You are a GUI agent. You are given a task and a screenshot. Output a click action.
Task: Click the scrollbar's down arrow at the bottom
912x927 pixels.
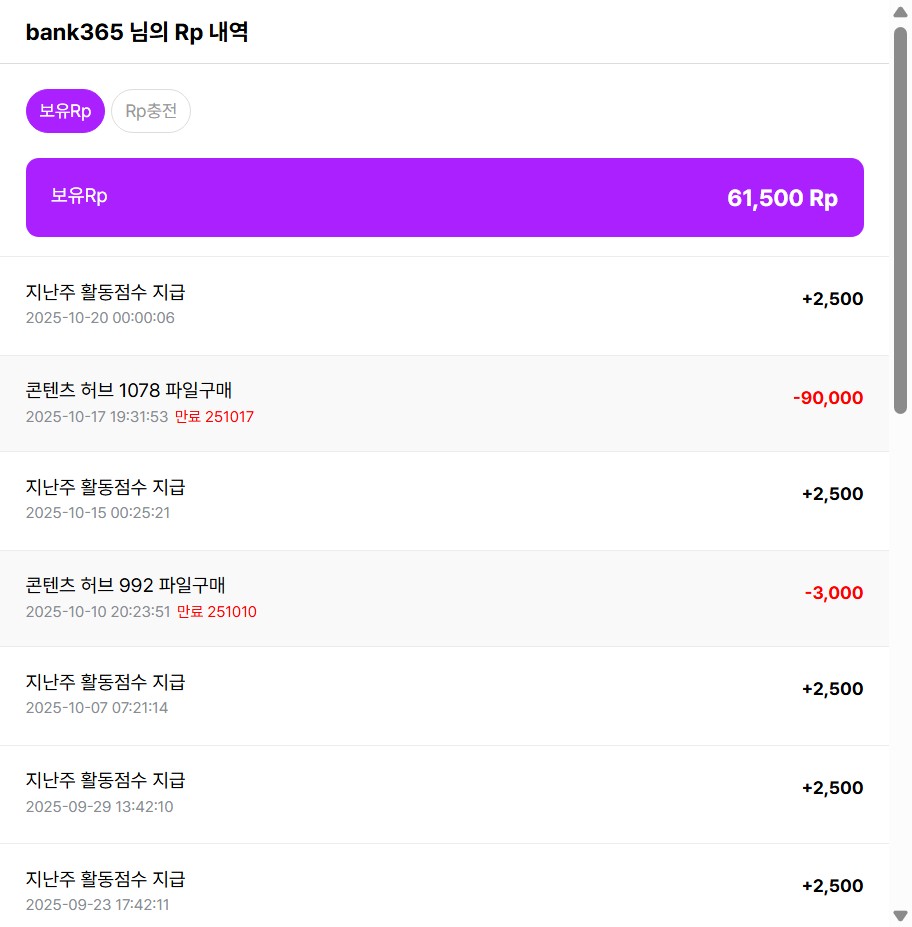[900, 915]
